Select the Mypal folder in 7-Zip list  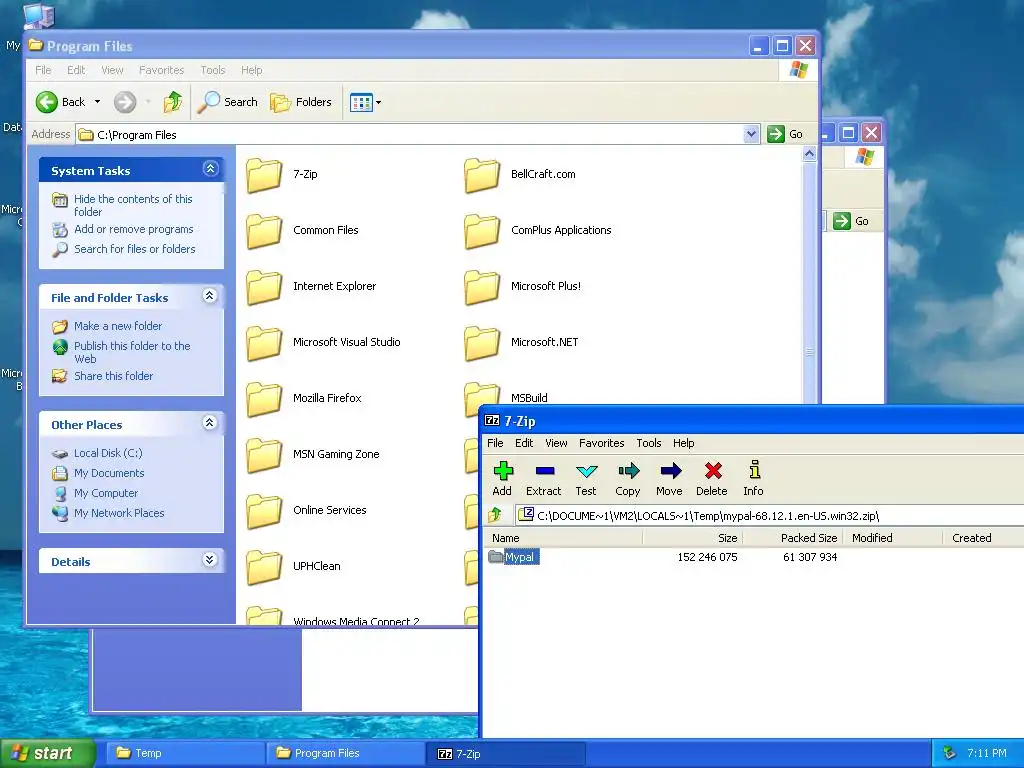(513, 557)
